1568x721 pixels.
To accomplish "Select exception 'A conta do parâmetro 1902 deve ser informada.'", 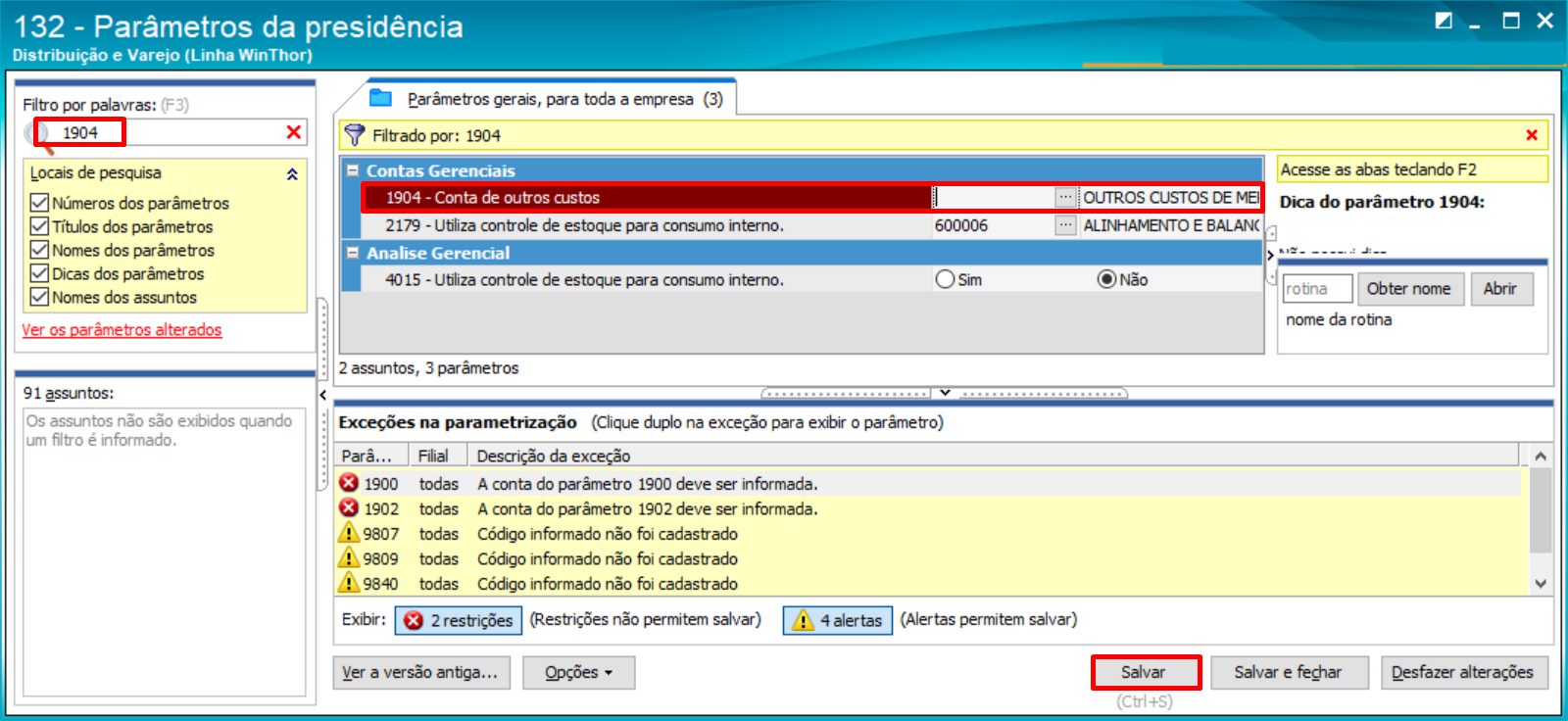I will pos(648,508).
